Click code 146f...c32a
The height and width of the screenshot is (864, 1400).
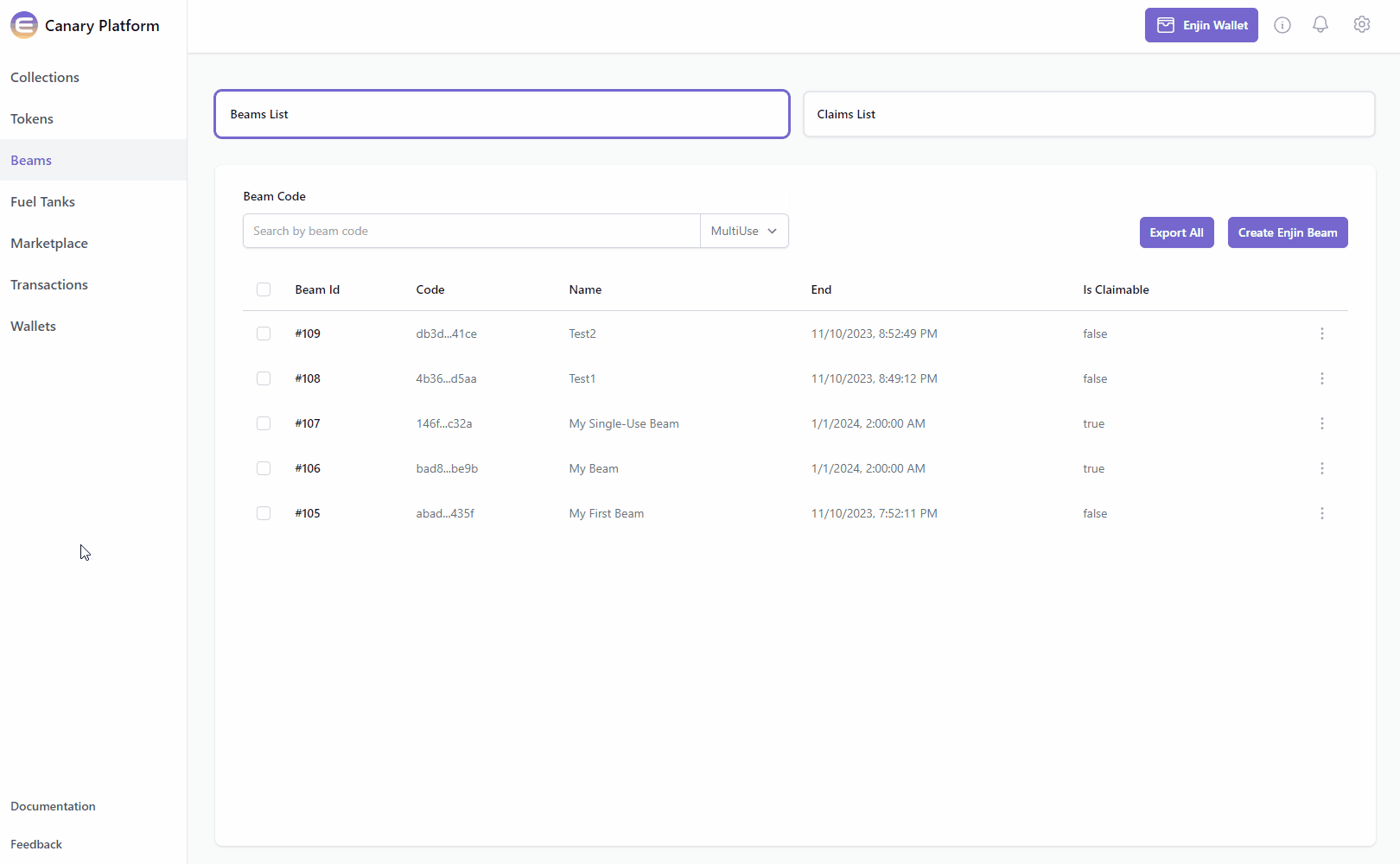pyautogui.click(x=444, y=423)
